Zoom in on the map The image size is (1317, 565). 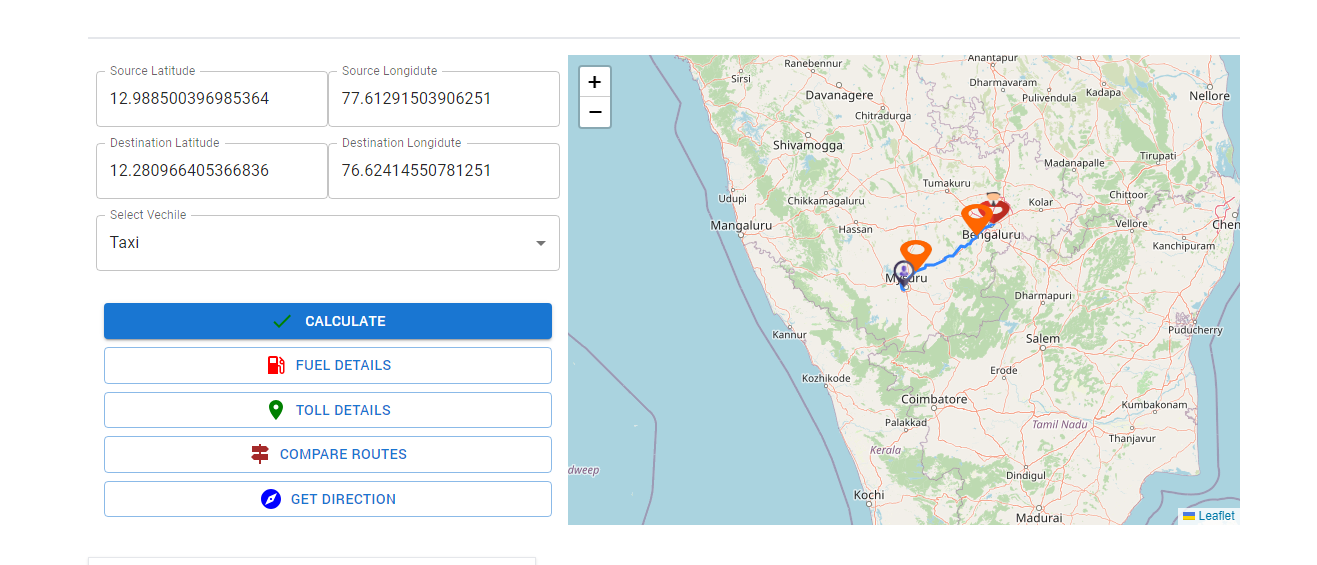[595, 82]
